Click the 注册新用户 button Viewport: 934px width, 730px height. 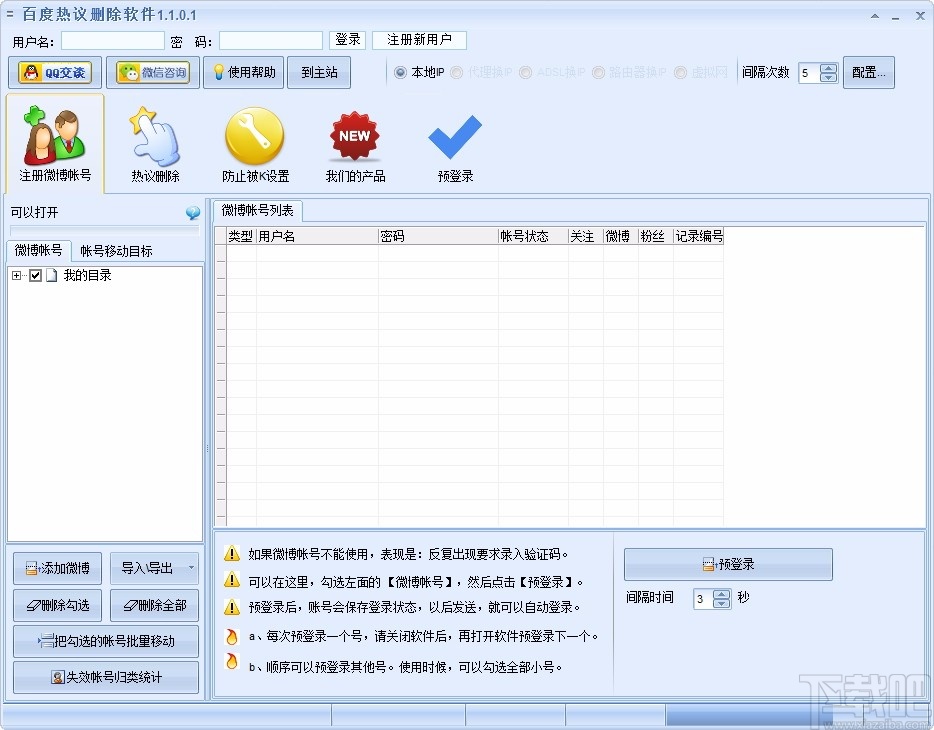pos(421,40)
